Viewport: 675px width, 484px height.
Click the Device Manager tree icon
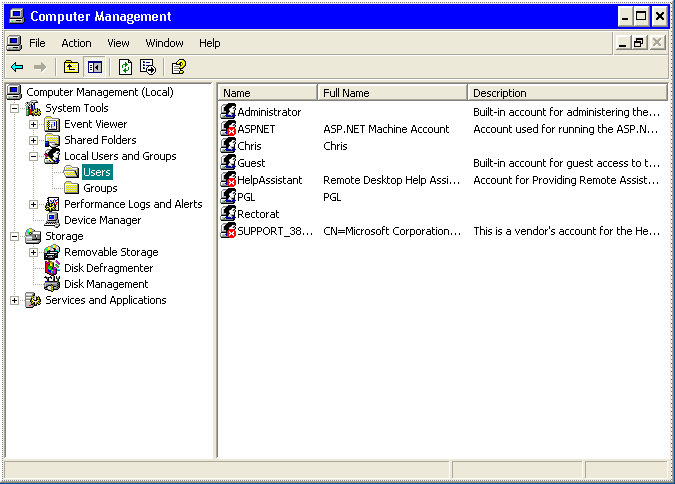52,220
